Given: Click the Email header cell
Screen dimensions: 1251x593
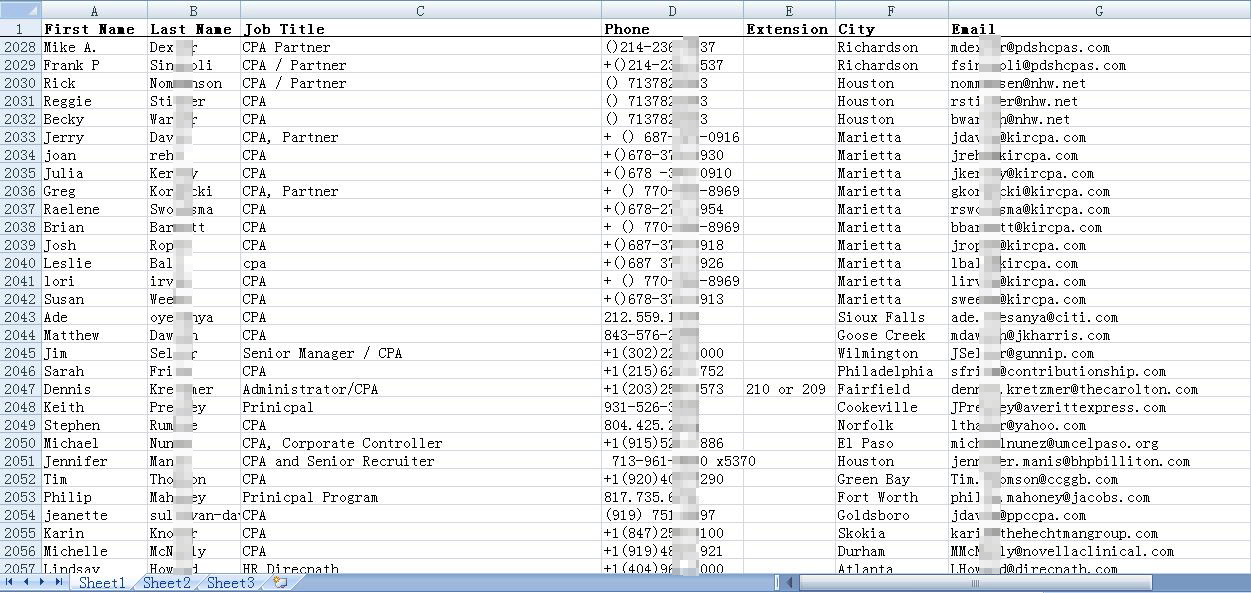Looking at the screenshot, I should click(1098, 29).
